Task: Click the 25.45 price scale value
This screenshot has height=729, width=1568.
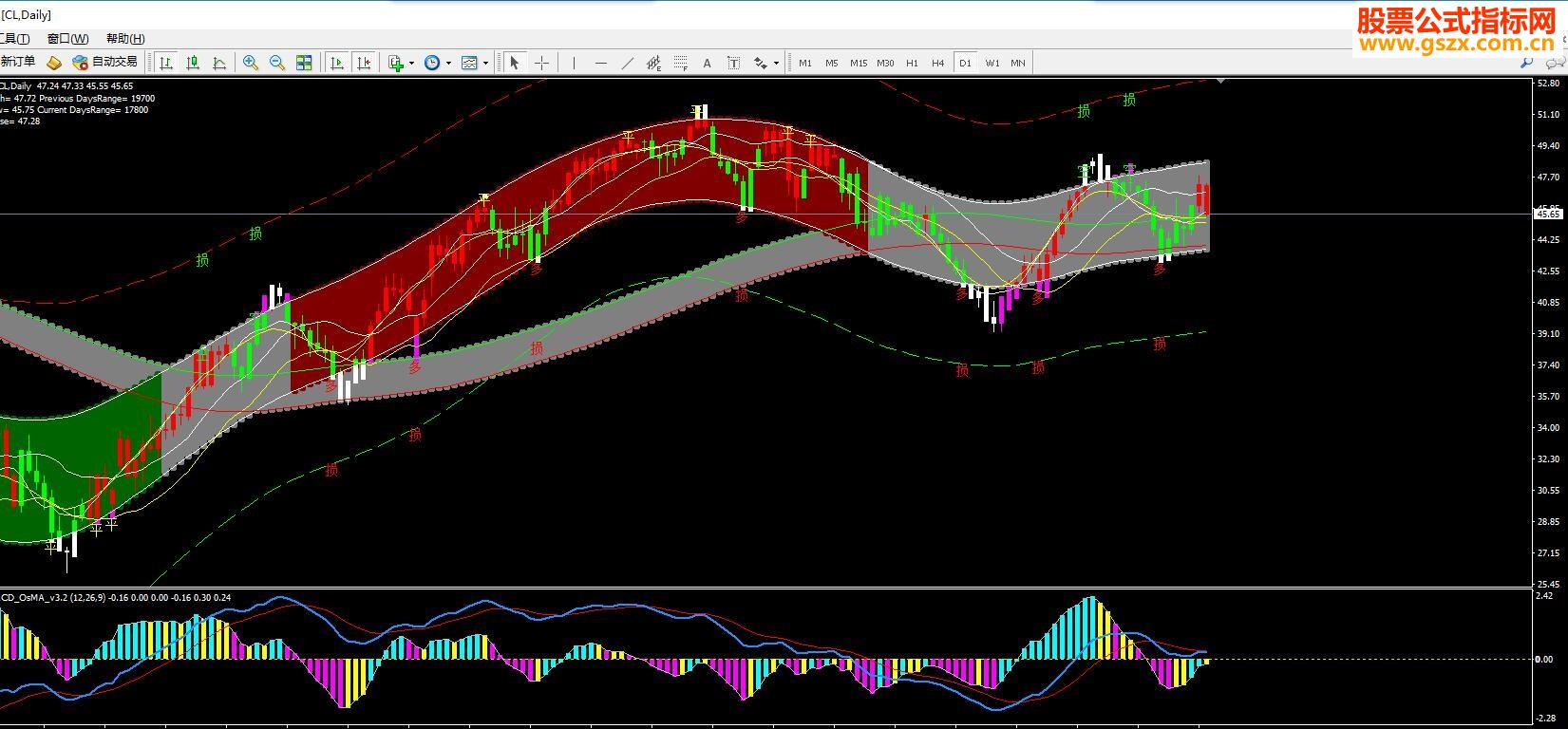Action: 1548,584
